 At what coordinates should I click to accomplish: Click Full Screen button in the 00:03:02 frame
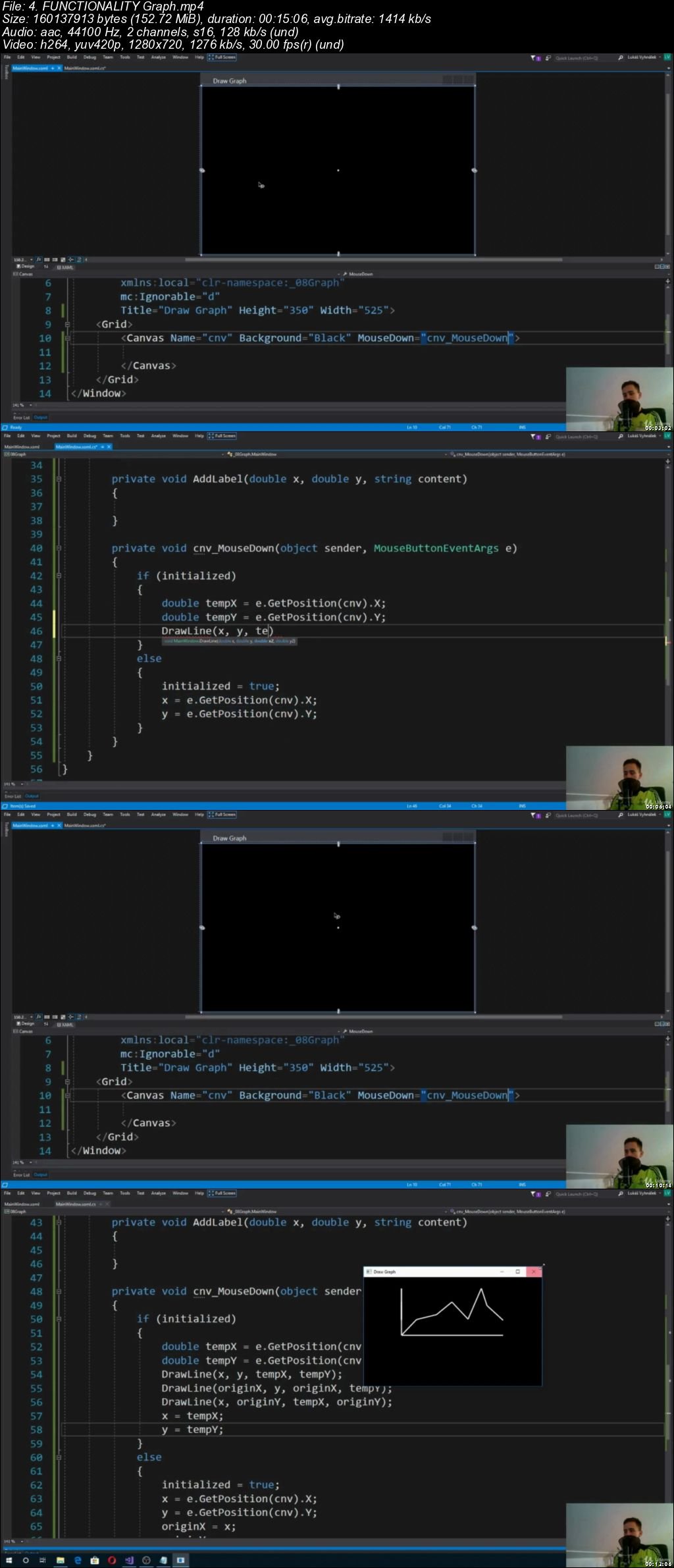[222, 57]
